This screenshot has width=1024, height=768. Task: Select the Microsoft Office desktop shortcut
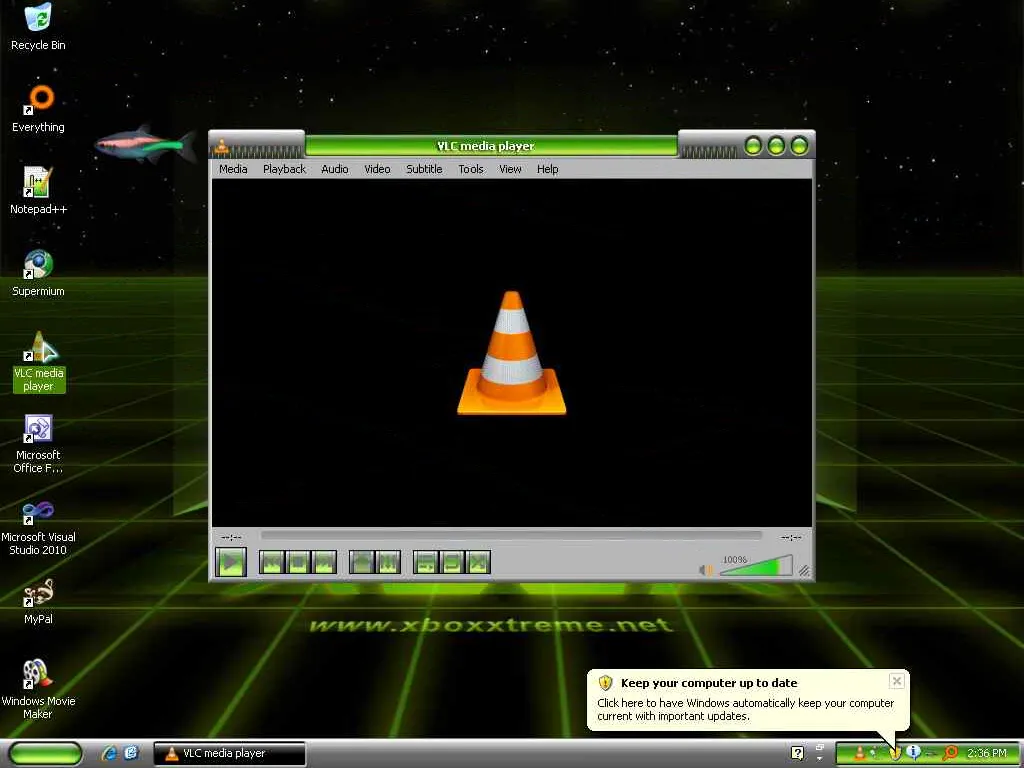(38, 444)
